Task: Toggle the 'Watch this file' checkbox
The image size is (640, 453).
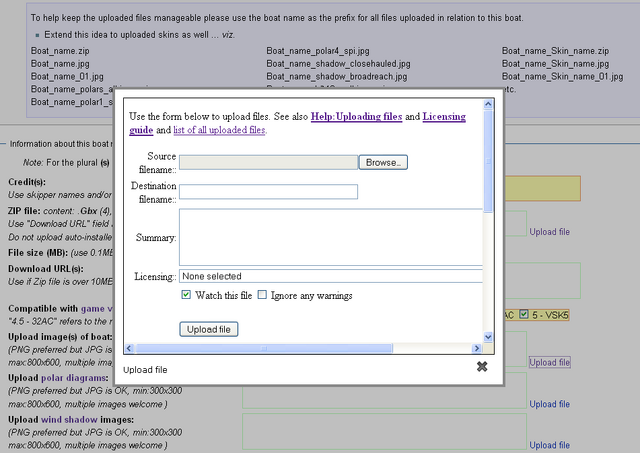Action: pos(186,295)
